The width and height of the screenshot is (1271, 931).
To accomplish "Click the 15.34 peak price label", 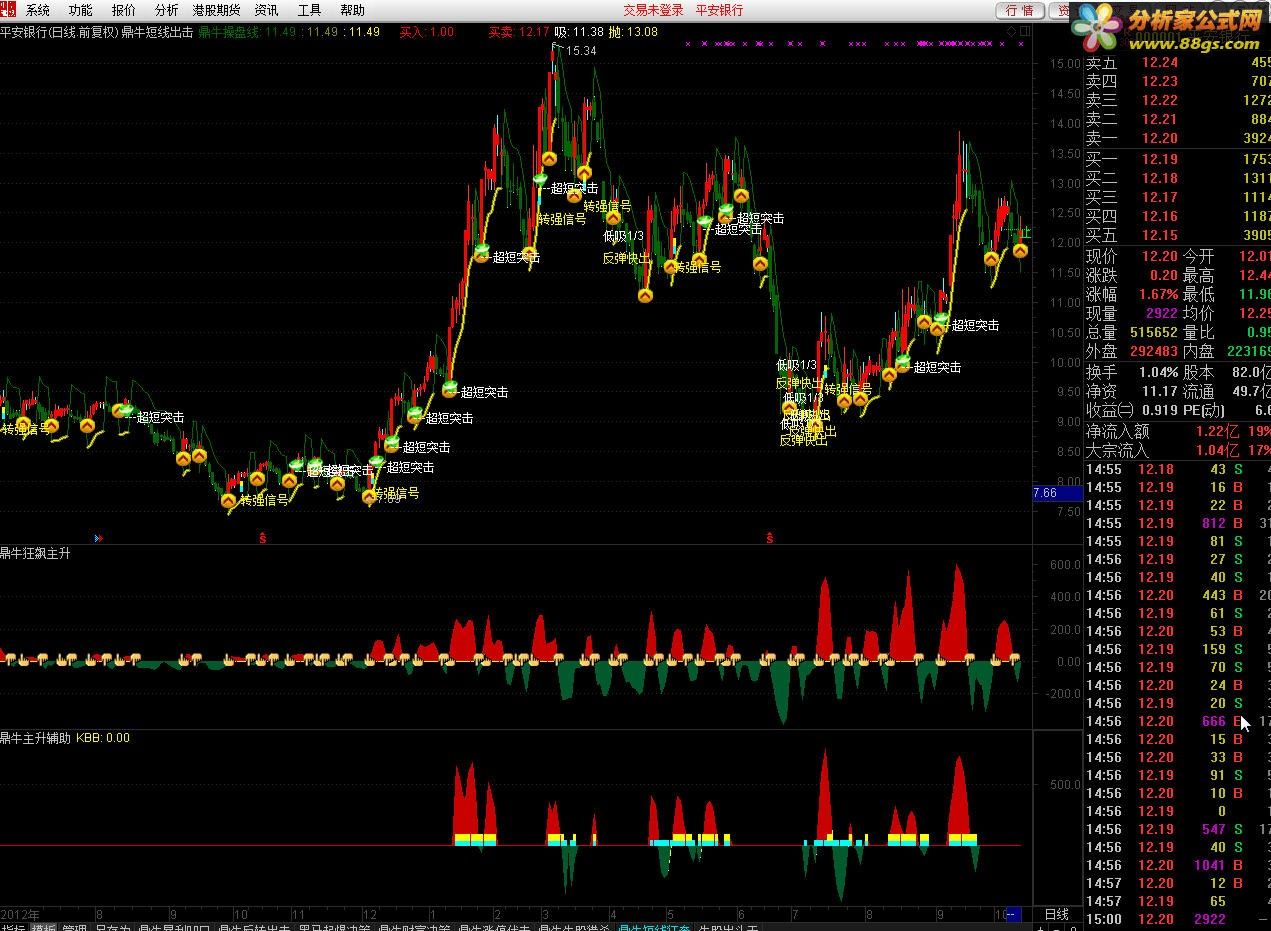I will click(580, 50).
